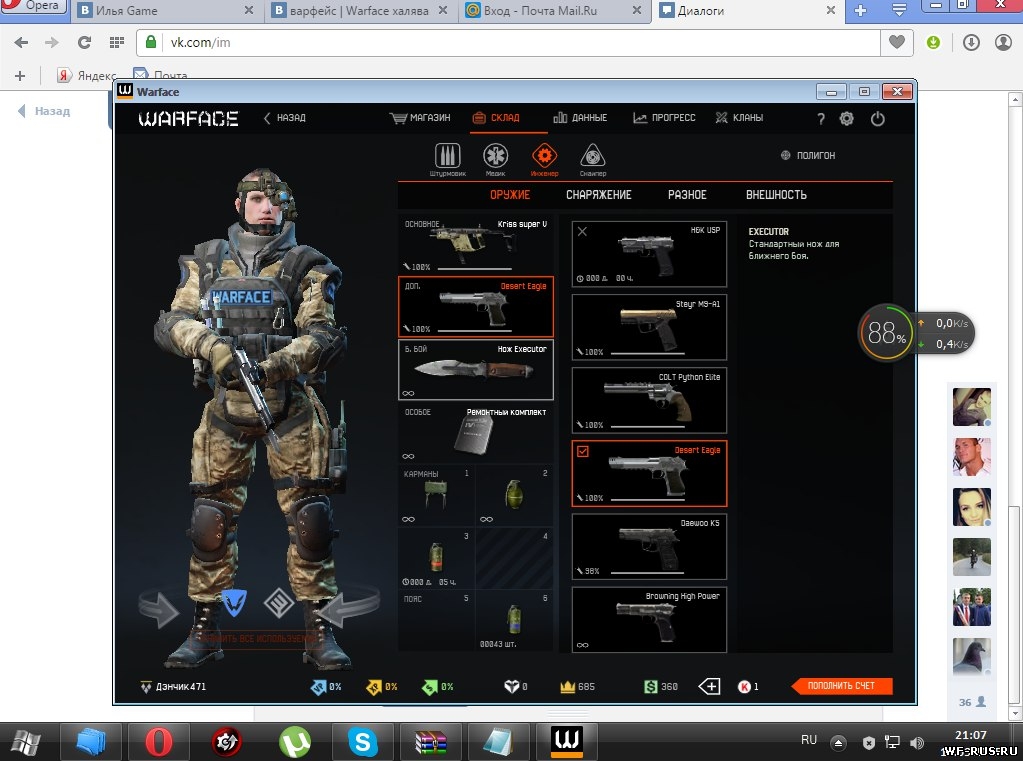Screen dimensions: 1023x761
Task: Click the Warface power exit icon
Action: pyautogui.click(x=878, y=118)
